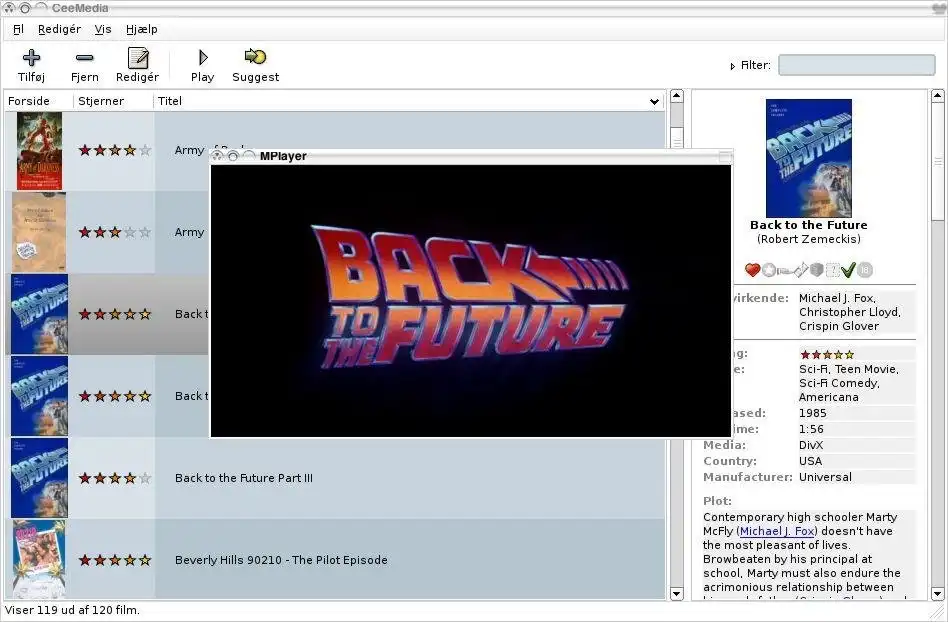Click the details panel scrollbar thumb
This screenshot has width=948, height=622.
[x=937, y=162]
